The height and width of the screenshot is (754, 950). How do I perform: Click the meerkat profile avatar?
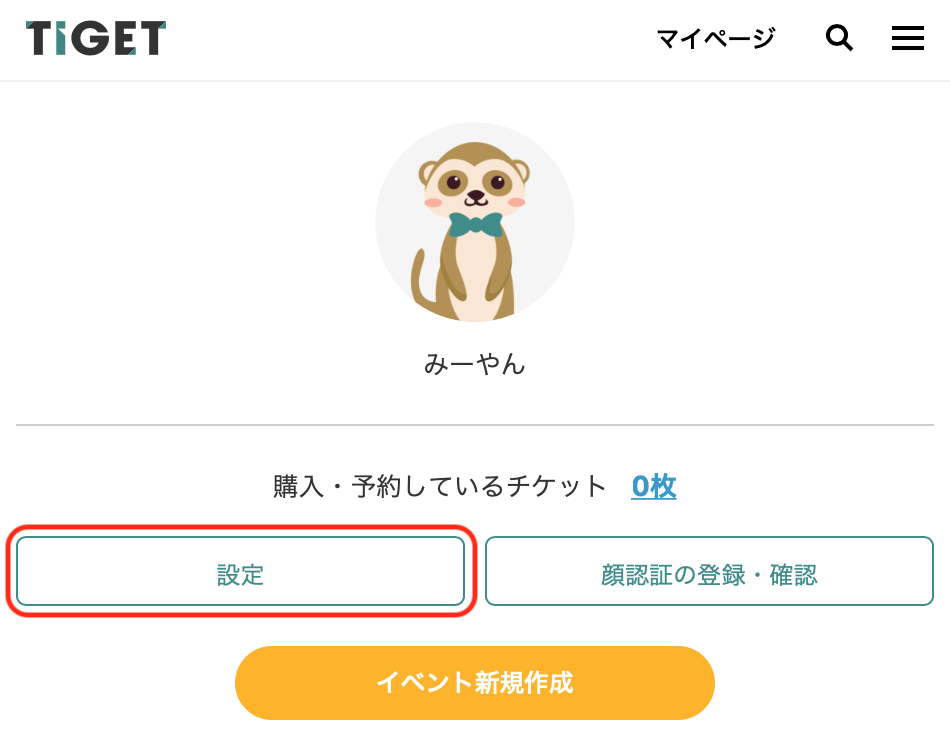(475, 222)
